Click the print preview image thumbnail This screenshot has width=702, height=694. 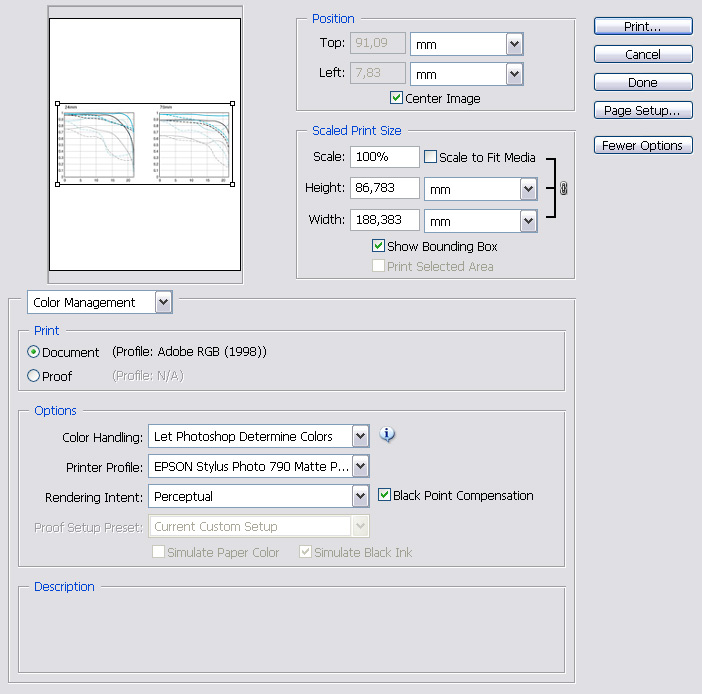click(x=145, y=143)
